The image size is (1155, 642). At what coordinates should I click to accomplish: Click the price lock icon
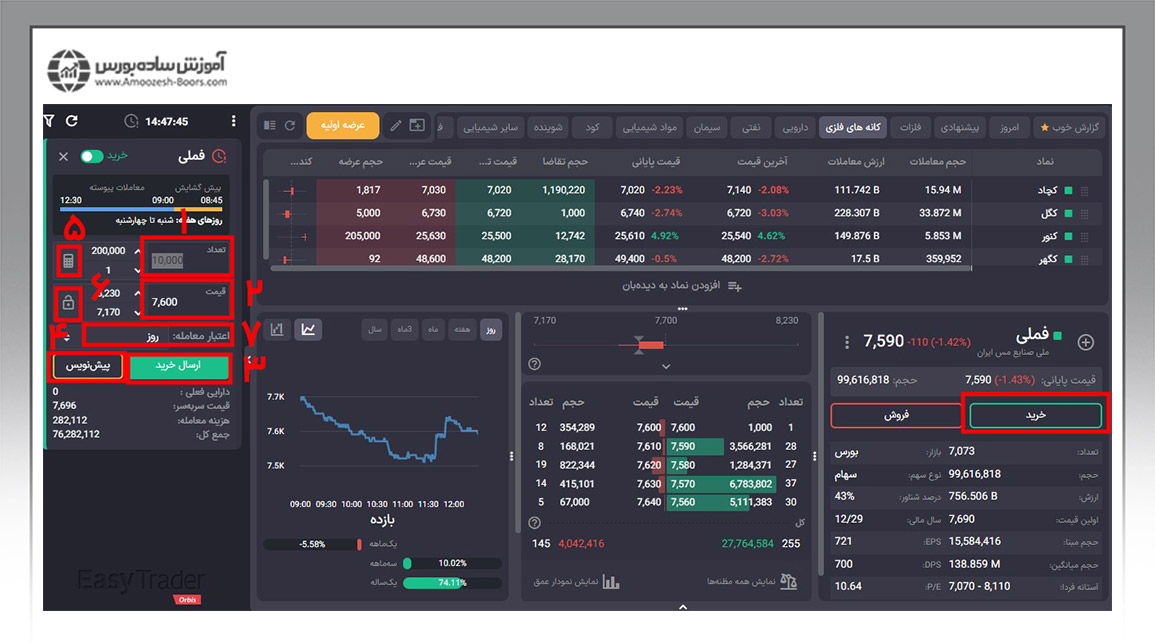click(69, 302)
